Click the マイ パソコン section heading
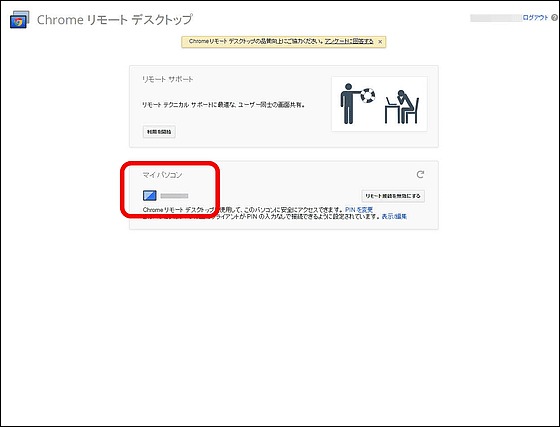Screen dimensions: 560x427 tap(162, 175)
